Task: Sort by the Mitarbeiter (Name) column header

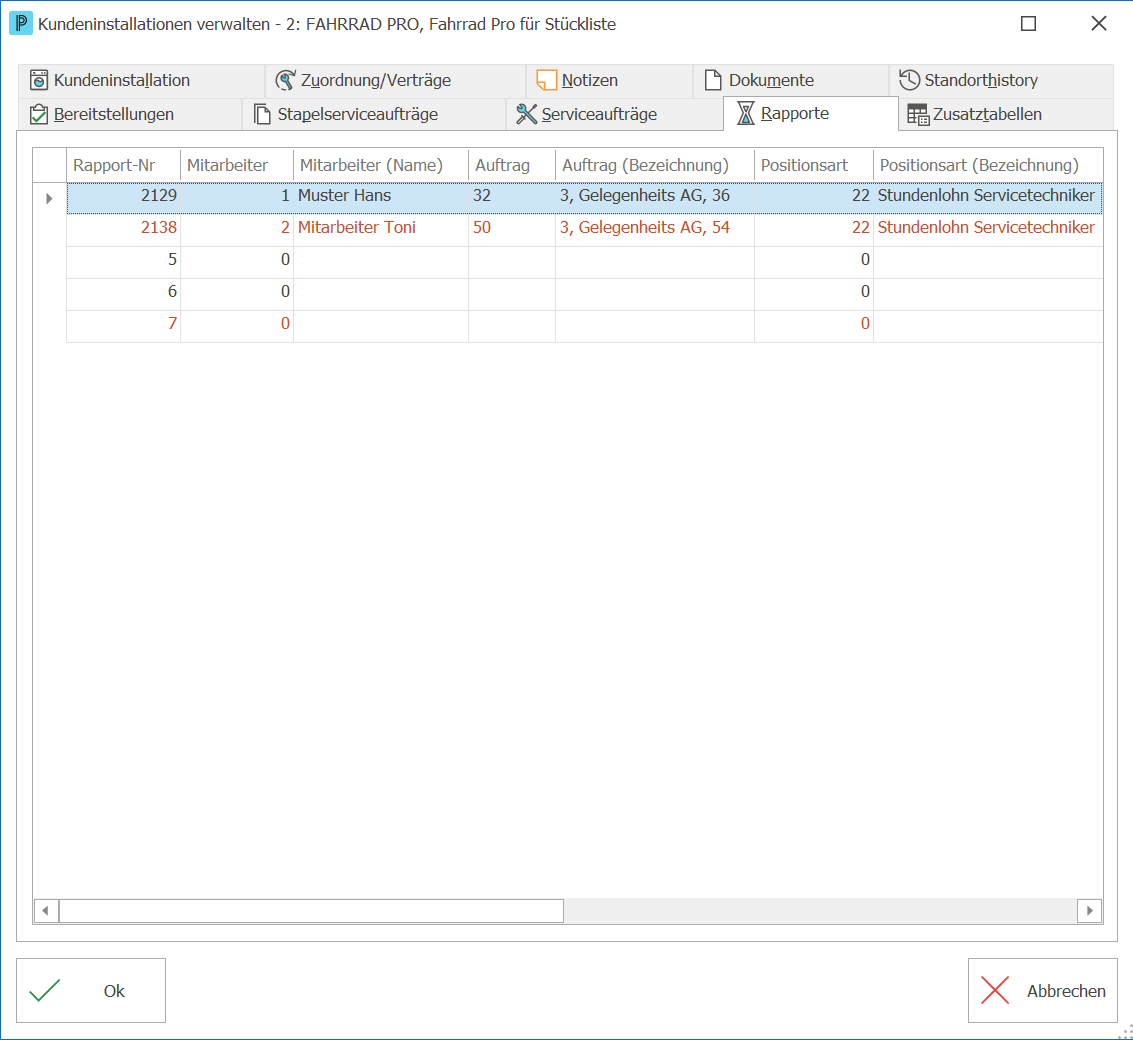Action: [x=381, y=166]
